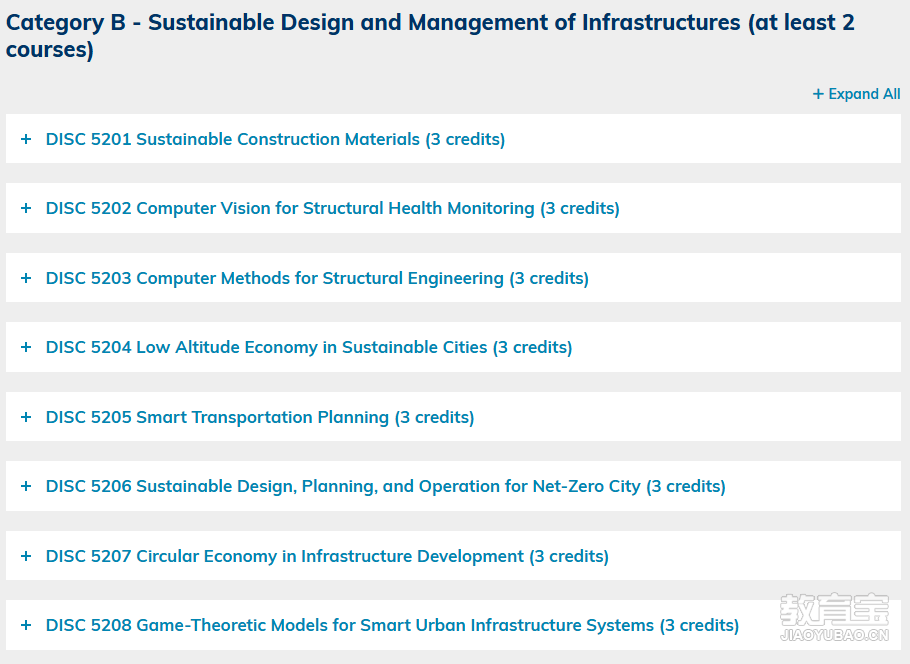Expand Circular Economy in Infrastructure Development
Screen dimensions: 910x664
click(x=327, y=557)
